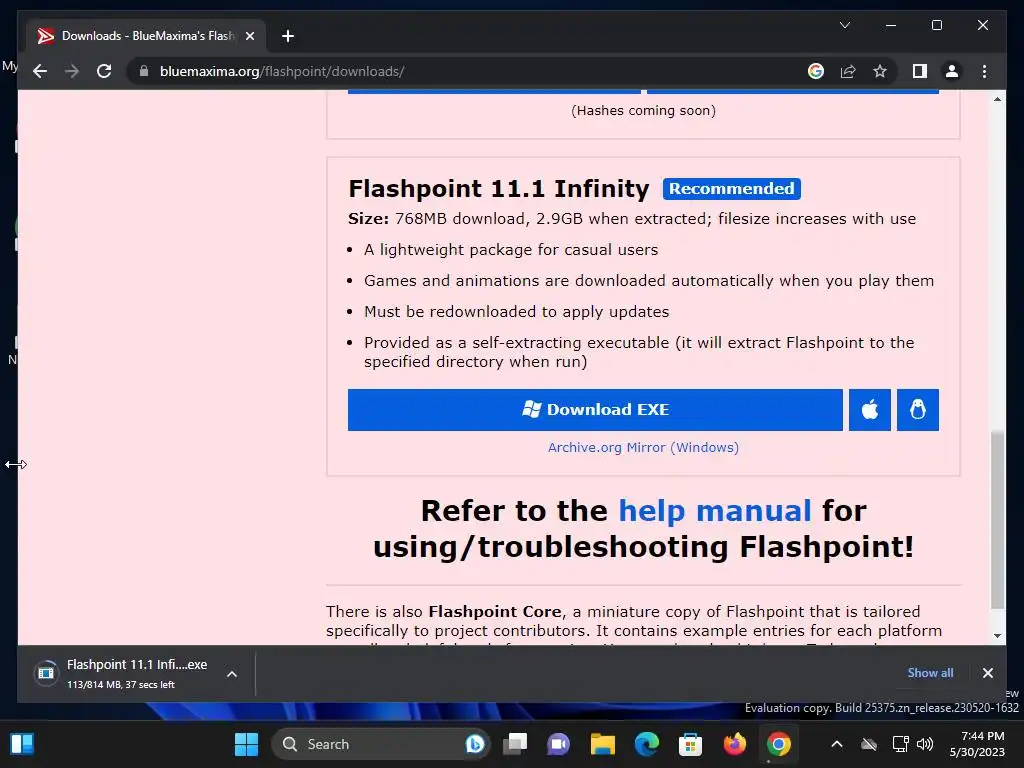The width and height of the screenshot is (1024, 768).
Task: Expand the tab search chevron
Action: pos(844,25)
